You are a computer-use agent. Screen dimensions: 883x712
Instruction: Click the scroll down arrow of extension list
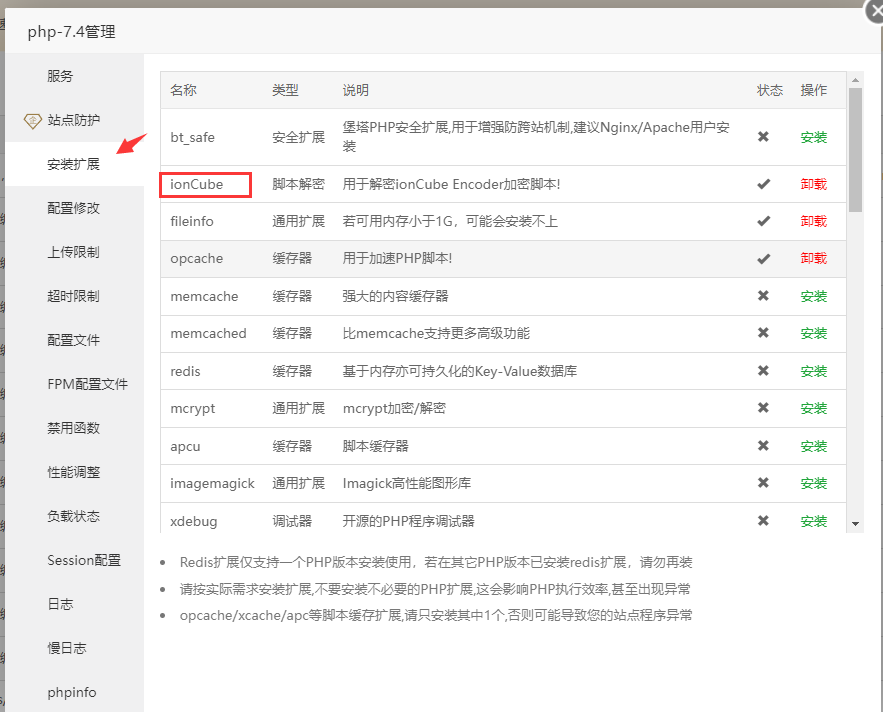855,524
